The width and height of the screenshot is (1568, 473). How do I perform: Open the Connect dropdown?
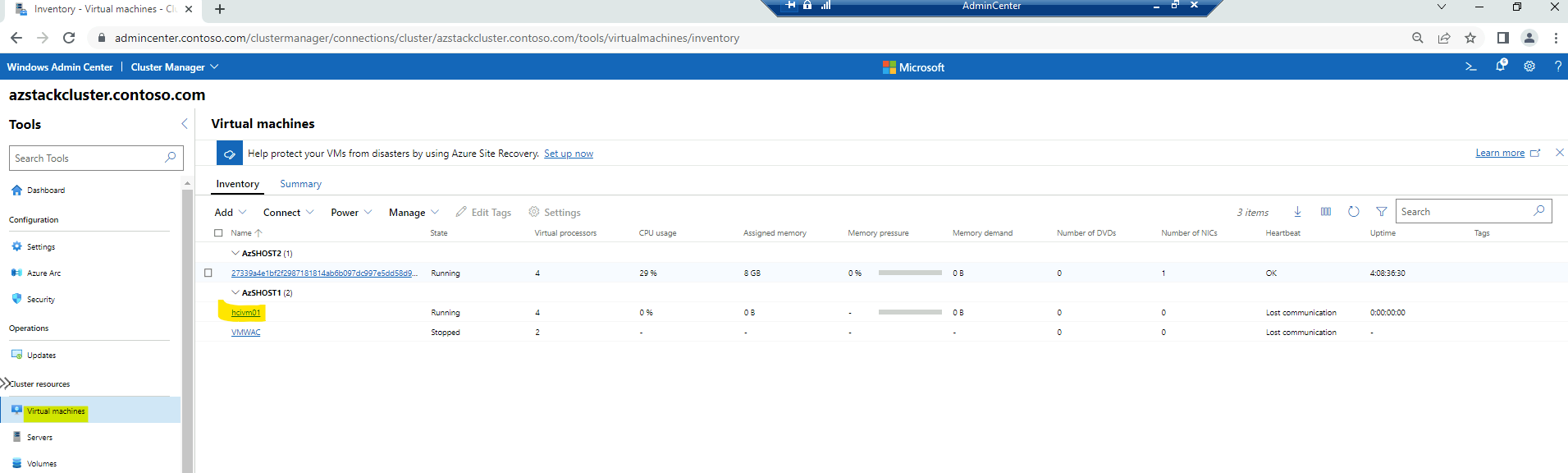coord(289,212)
